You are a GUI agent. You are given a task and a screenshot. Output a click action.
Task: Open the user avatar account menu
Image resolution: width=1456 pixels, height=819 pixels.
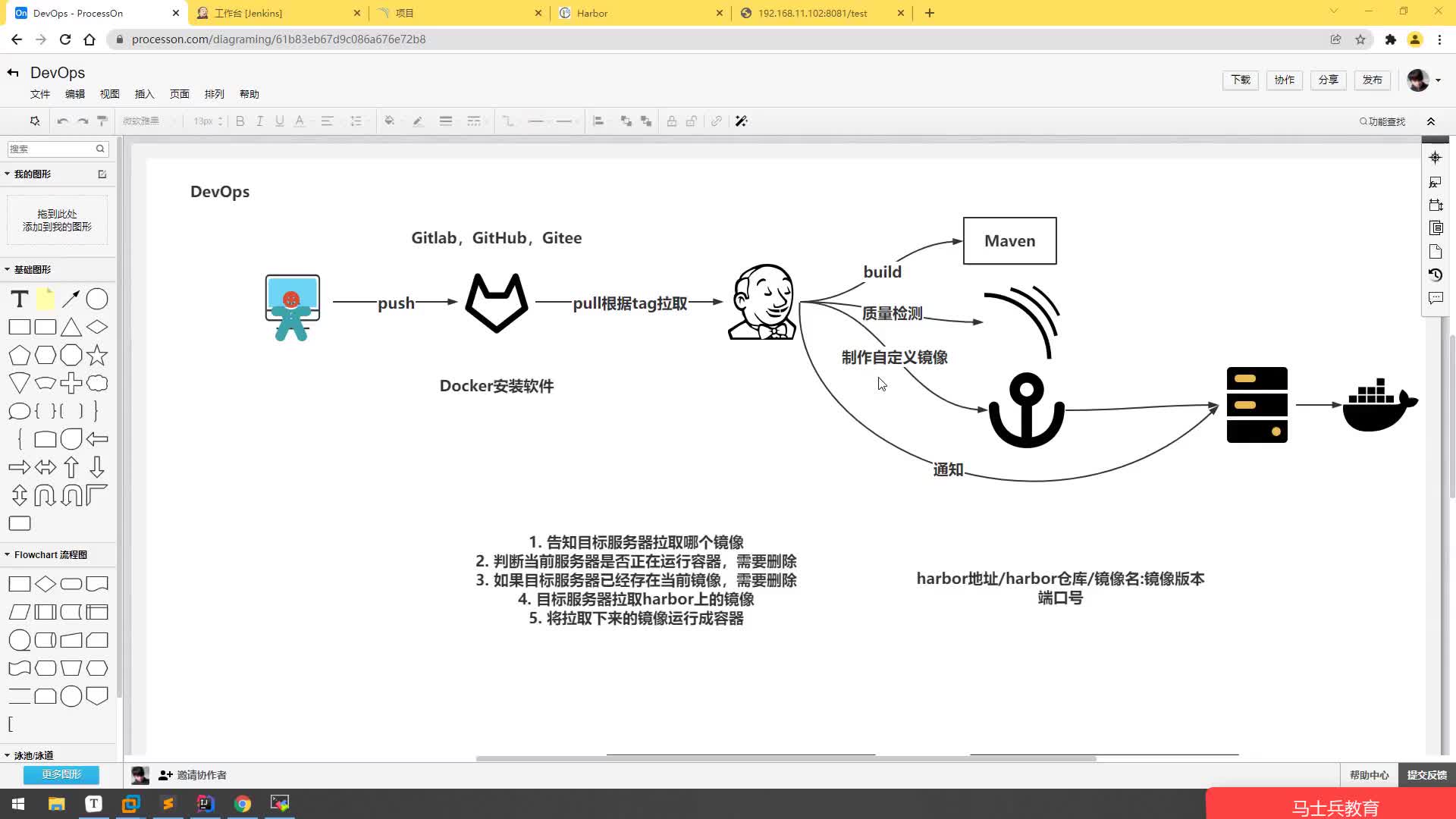(1423, 80)
